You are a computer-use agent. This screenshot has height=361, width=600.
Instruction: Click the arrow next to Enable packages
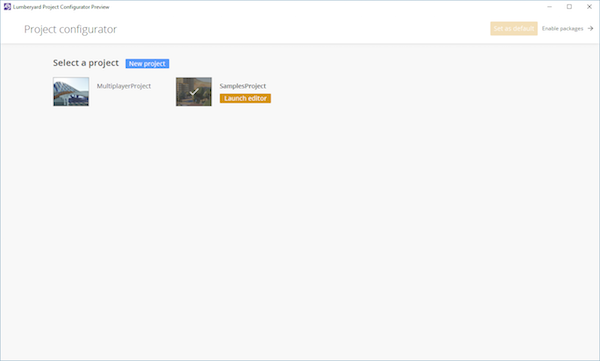click(x=590, y=28)
